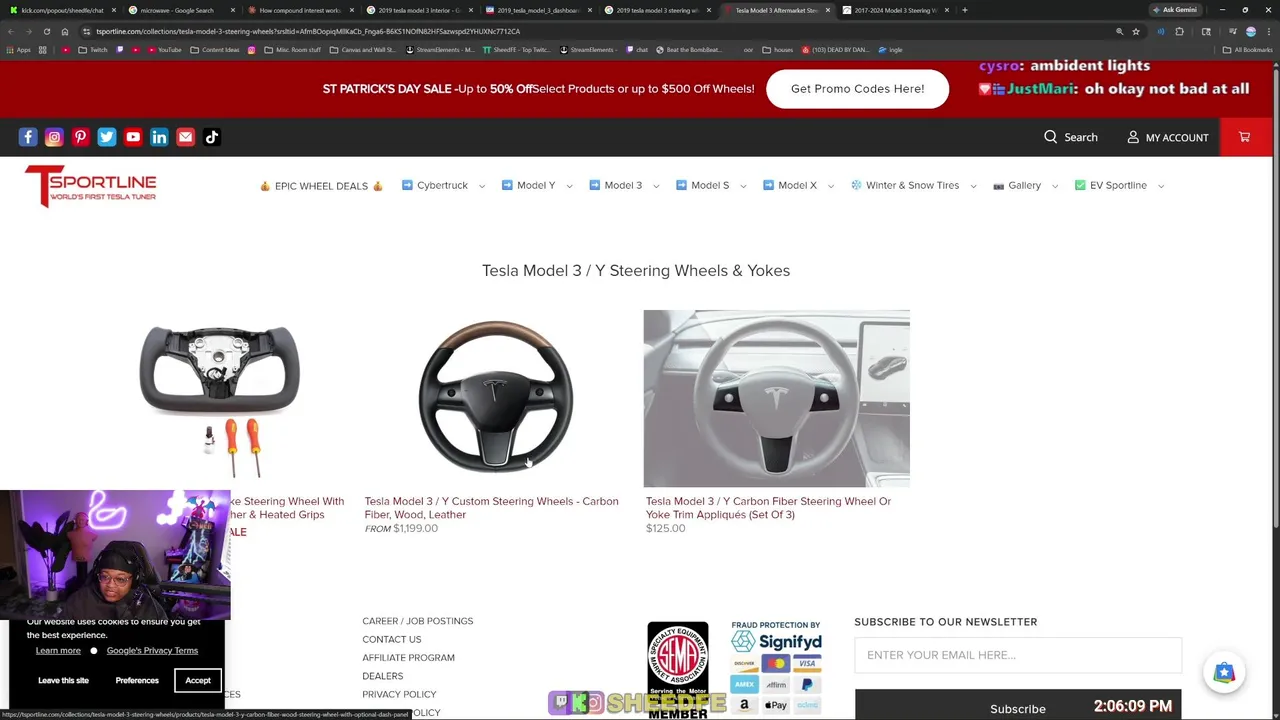Expand the Model Y menu chevron
This screenshot has width=1280, height=720.
[569, 186]
